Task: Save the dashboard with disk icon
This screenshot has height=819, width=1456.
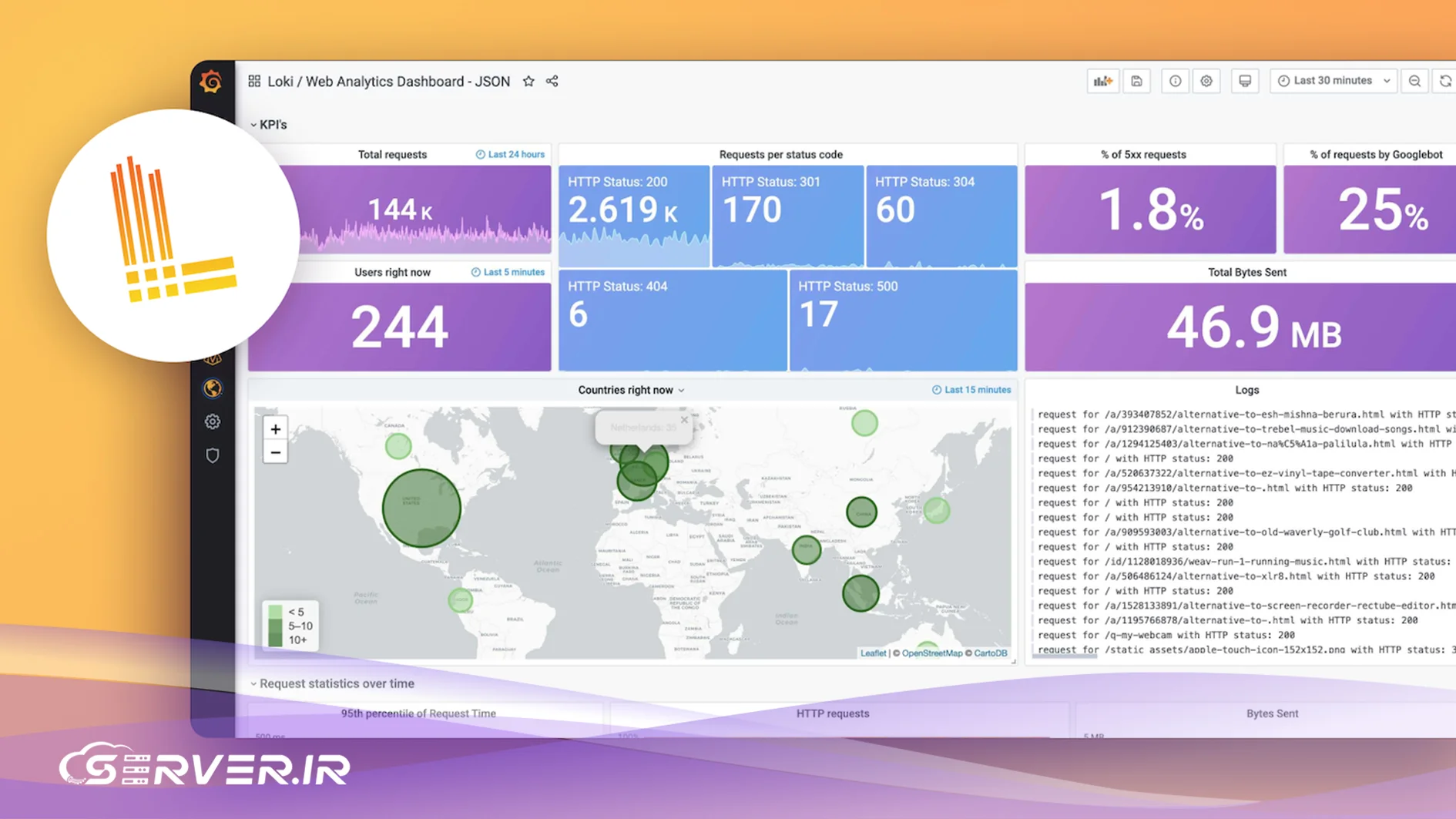Action: [1136, 81]
